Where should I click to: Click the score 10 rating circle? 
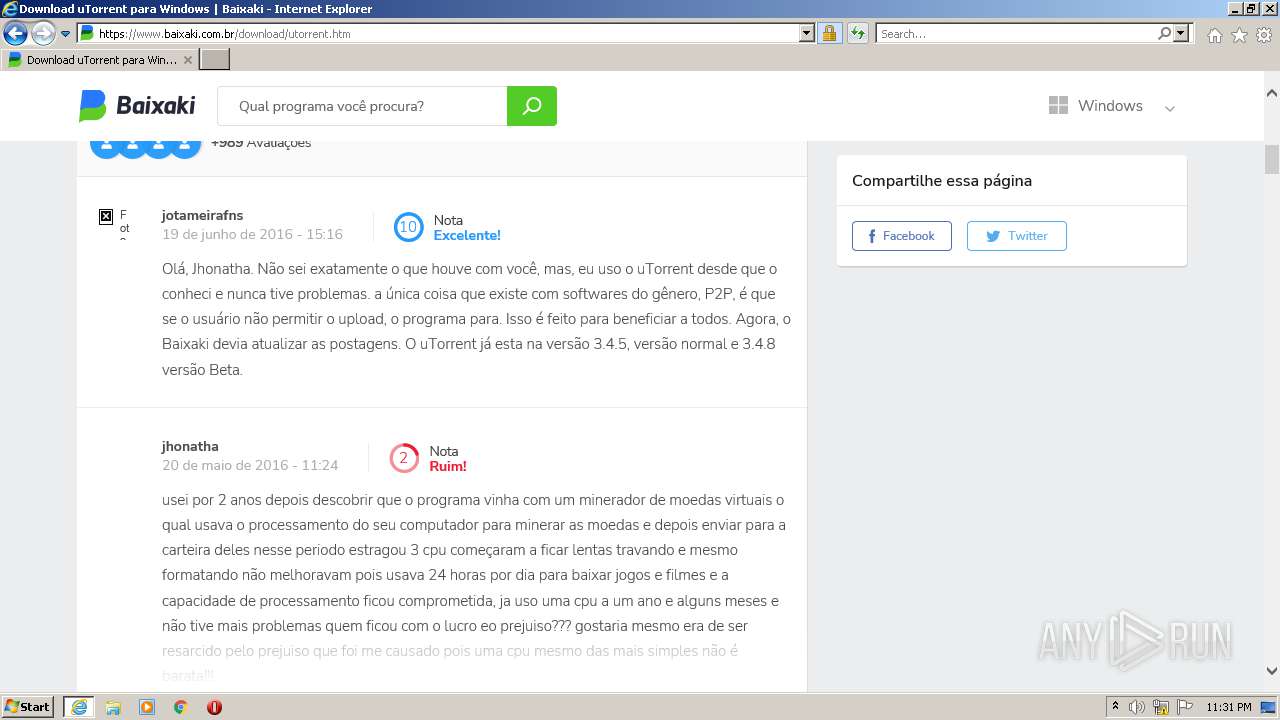click(408, 227)
